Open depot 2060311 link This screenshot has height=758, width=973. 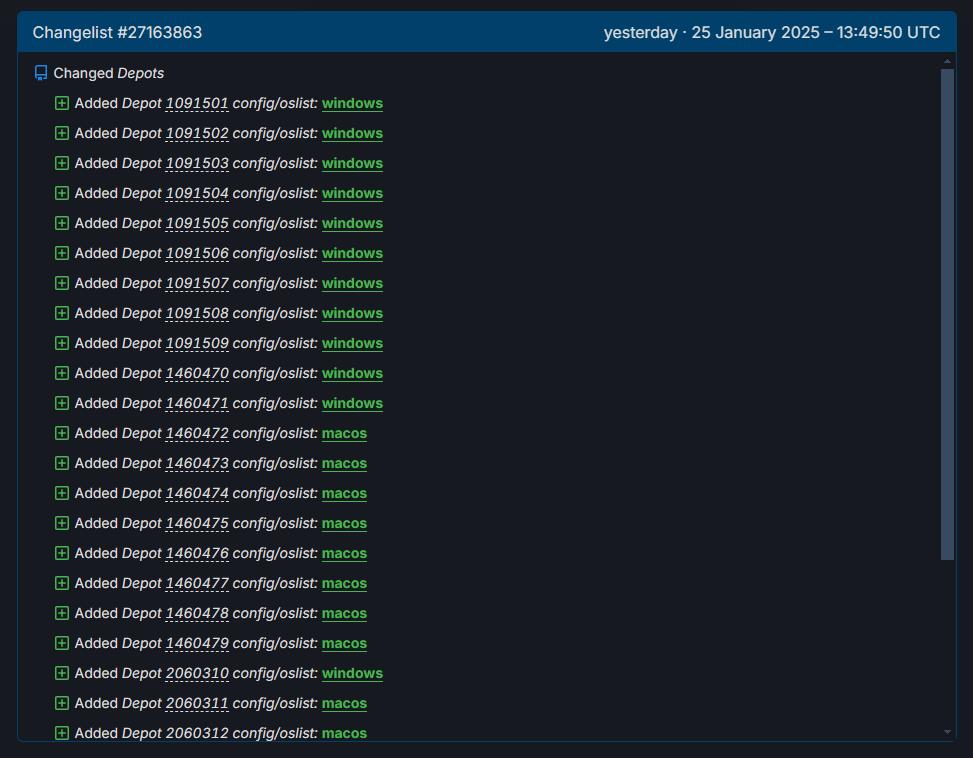[x=197, y=703]
